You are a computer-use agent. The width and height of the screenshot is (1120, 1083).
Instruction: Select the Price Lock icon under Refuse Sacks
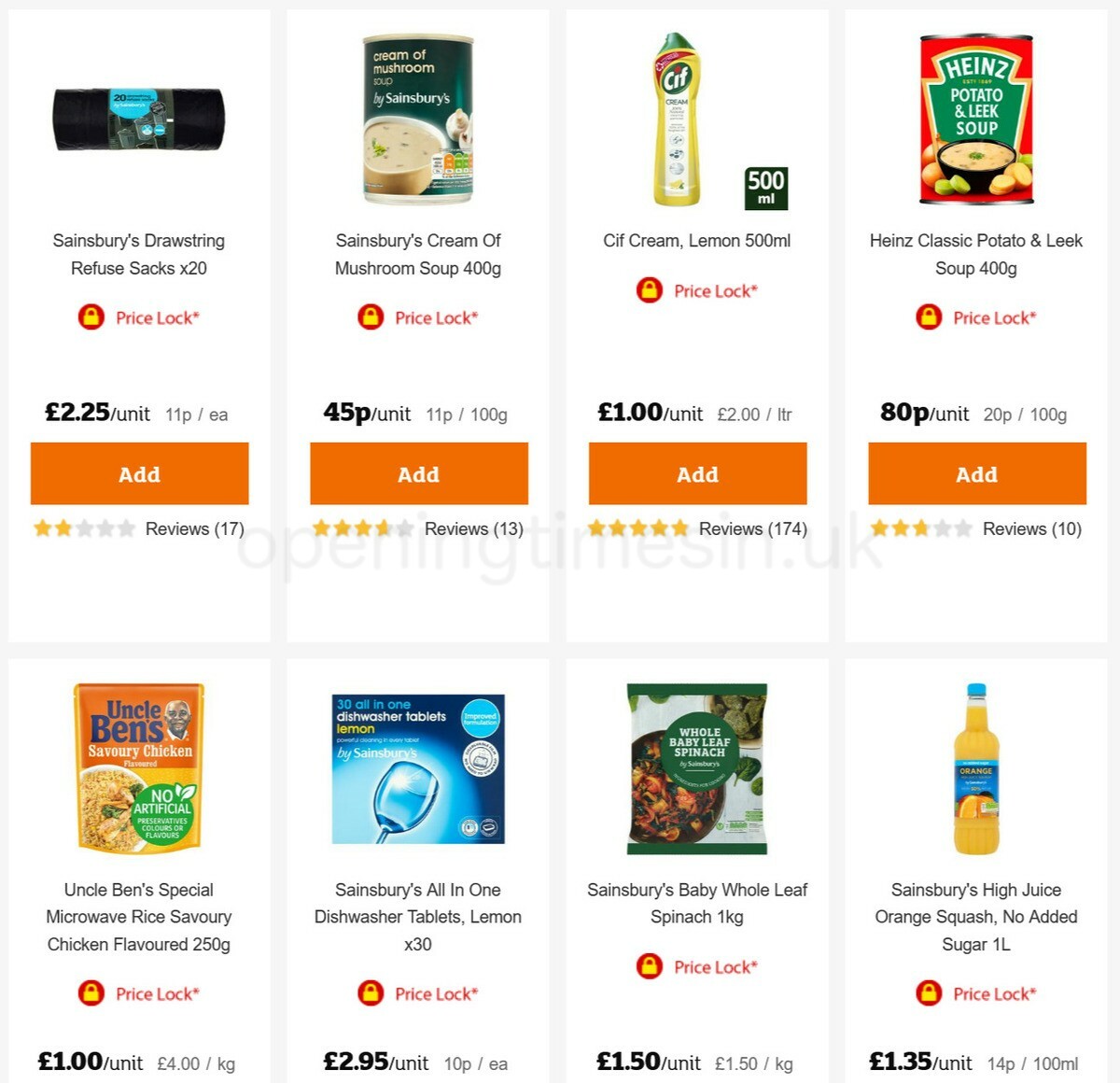pos(90,317)
